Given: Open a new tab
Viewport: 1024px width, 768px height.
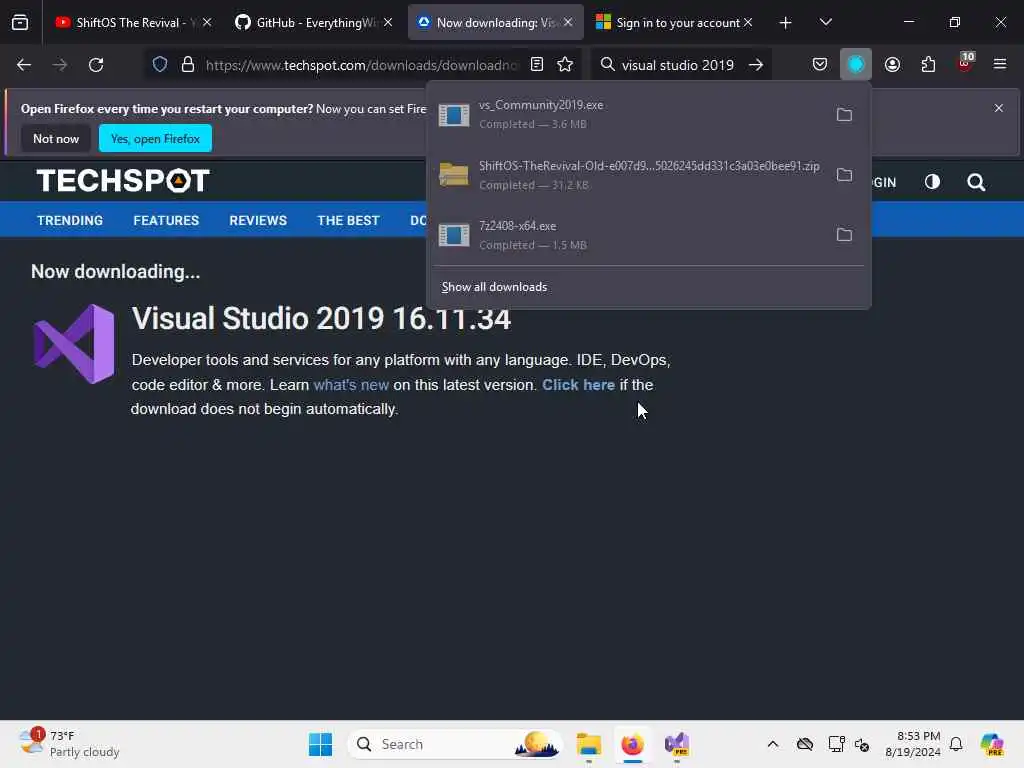Looking at the screenshot, I should point(786,23).
